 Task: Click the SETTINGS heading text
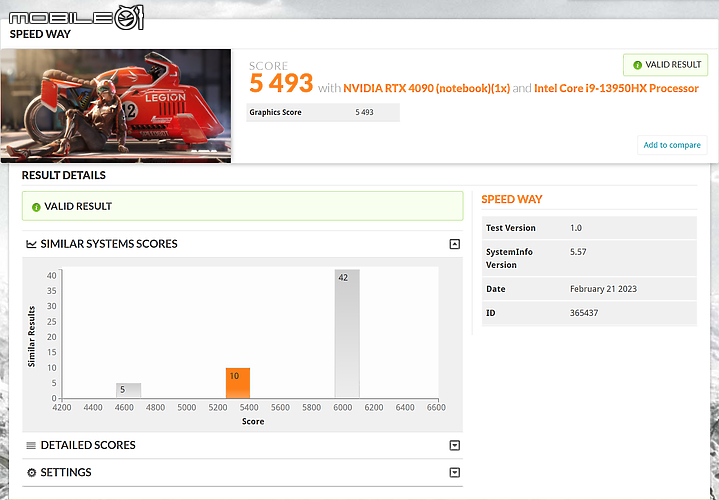click(x=66, y=472)
